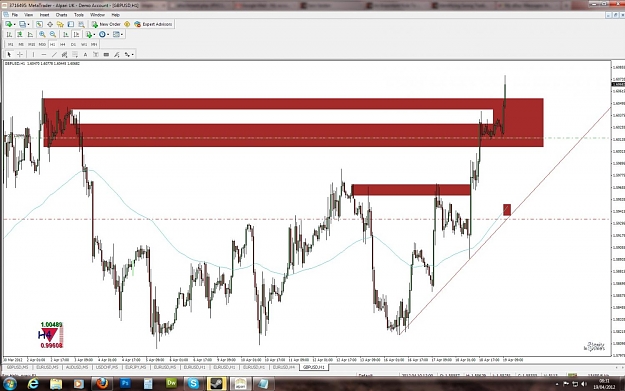
Task: Select the trendline drawing tool
Action: (54, 55)
